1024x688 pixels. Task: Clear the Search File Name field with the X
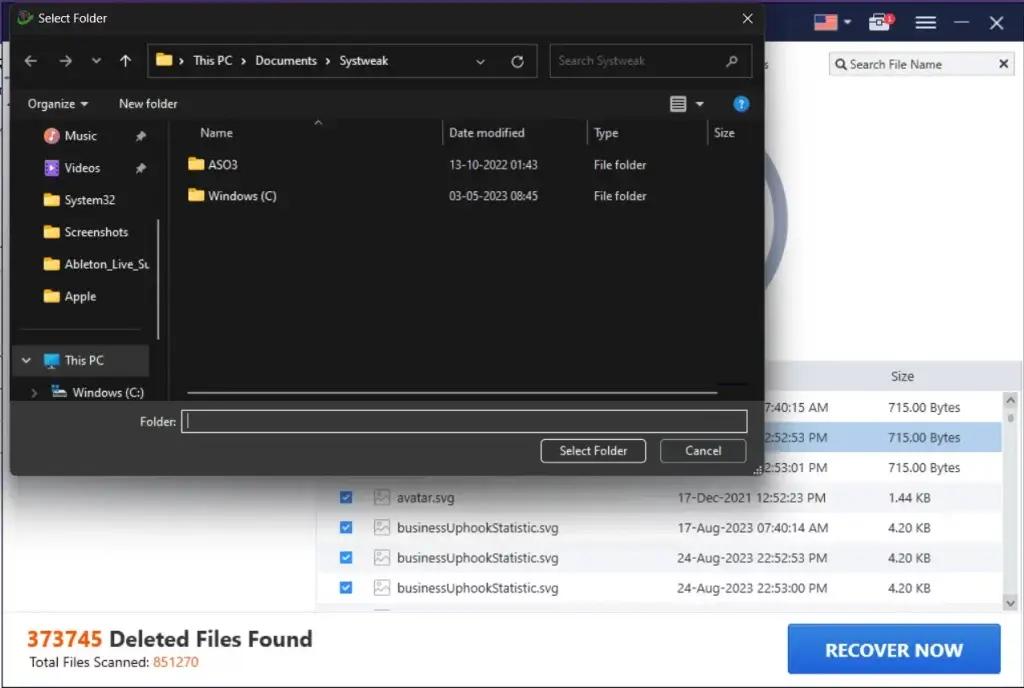click(1003, 63)
